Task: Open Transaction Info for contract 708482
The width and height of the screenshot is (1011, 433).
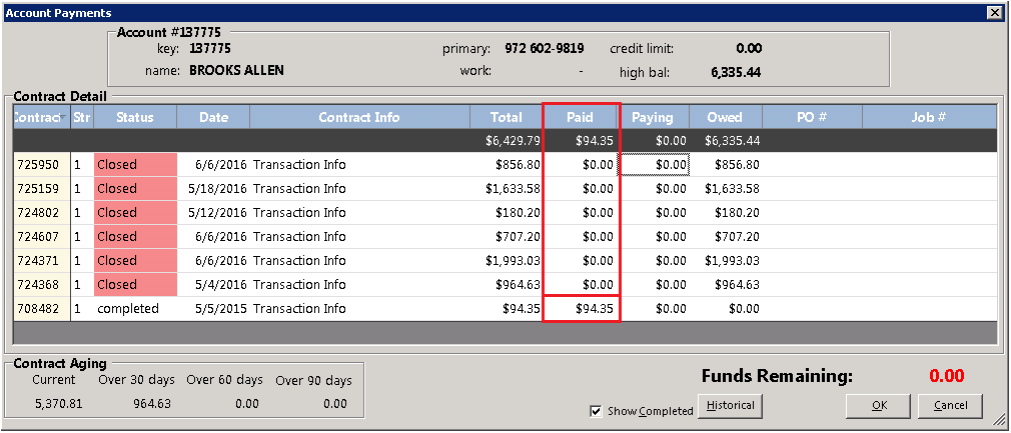Action: tap(299, 309)
